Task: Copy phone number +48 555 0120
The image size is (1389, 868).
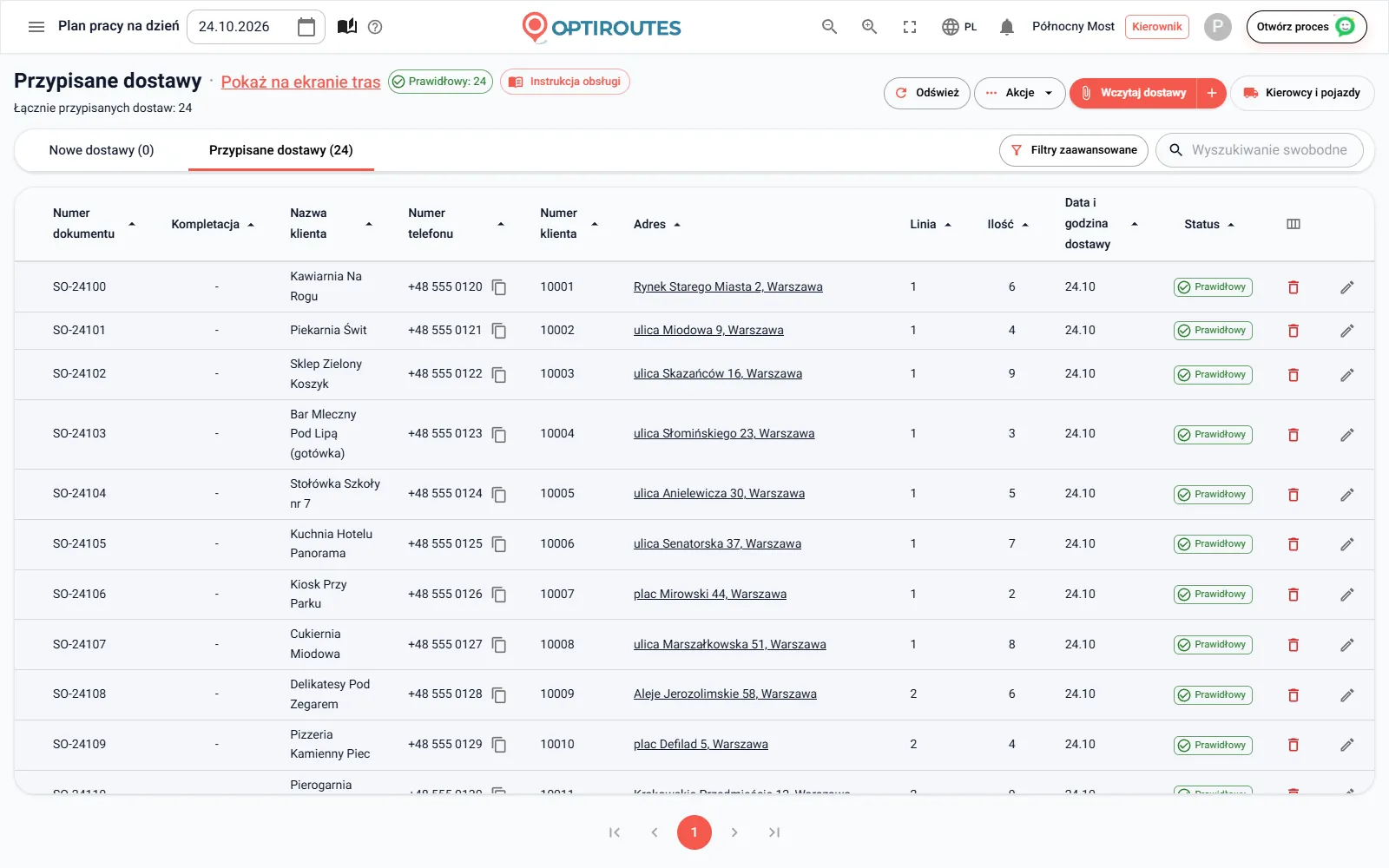Action: (499, 287)
